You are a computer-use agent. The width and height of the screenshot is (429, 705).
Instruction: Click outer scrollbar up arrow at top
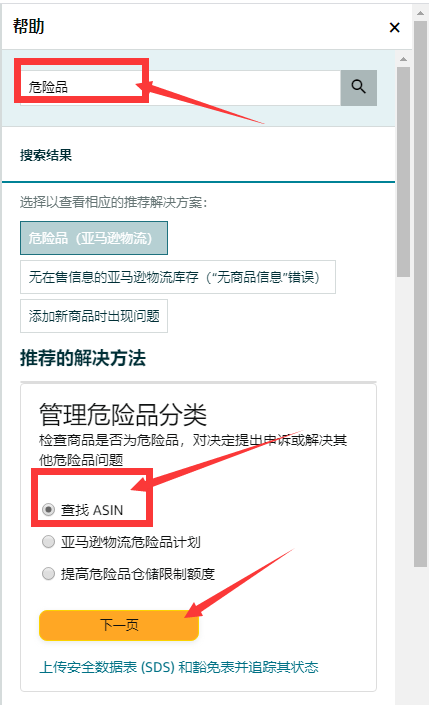point(420,13)
